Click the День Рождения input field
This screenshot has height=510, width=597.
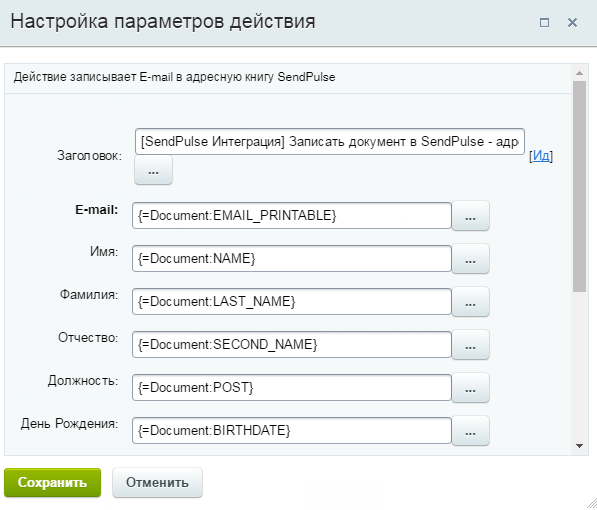[x=292, y=431]
